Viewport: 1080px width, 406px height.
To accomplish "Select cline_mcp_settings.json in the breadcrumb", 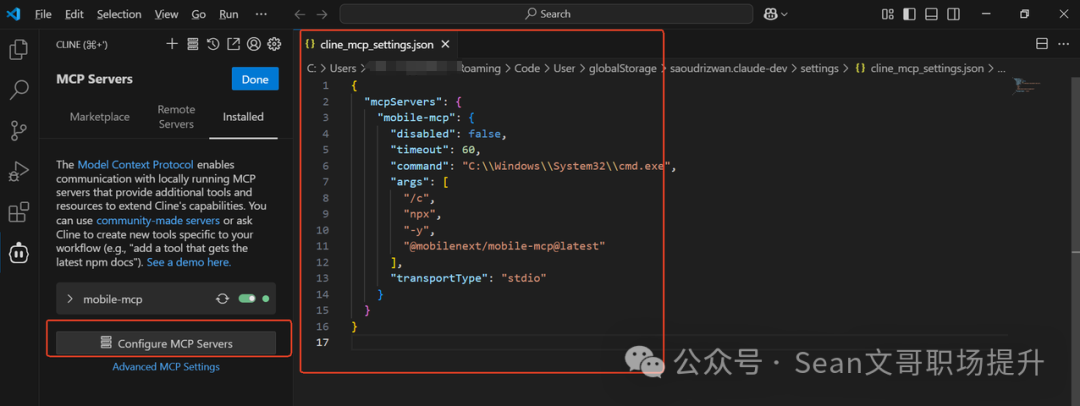I will [927, 68].
